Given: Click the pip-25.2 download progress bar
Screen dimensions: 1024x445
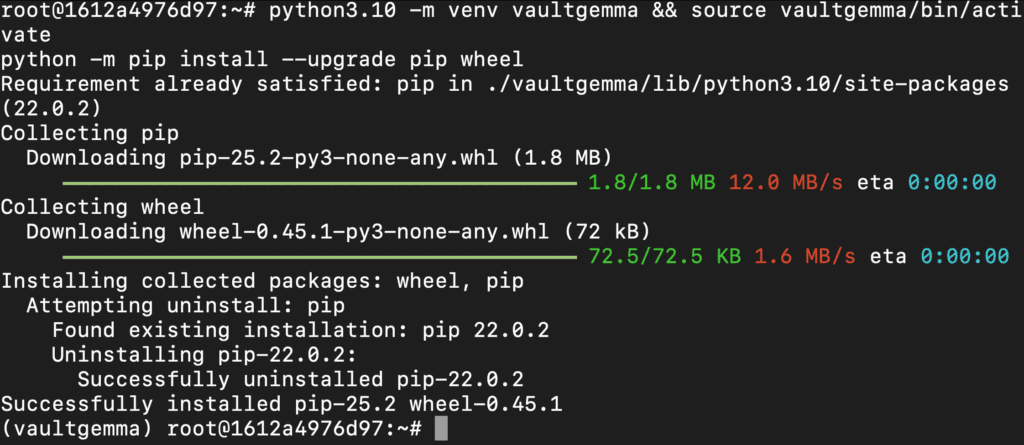Looking at the screenshot, I should 319,183.
